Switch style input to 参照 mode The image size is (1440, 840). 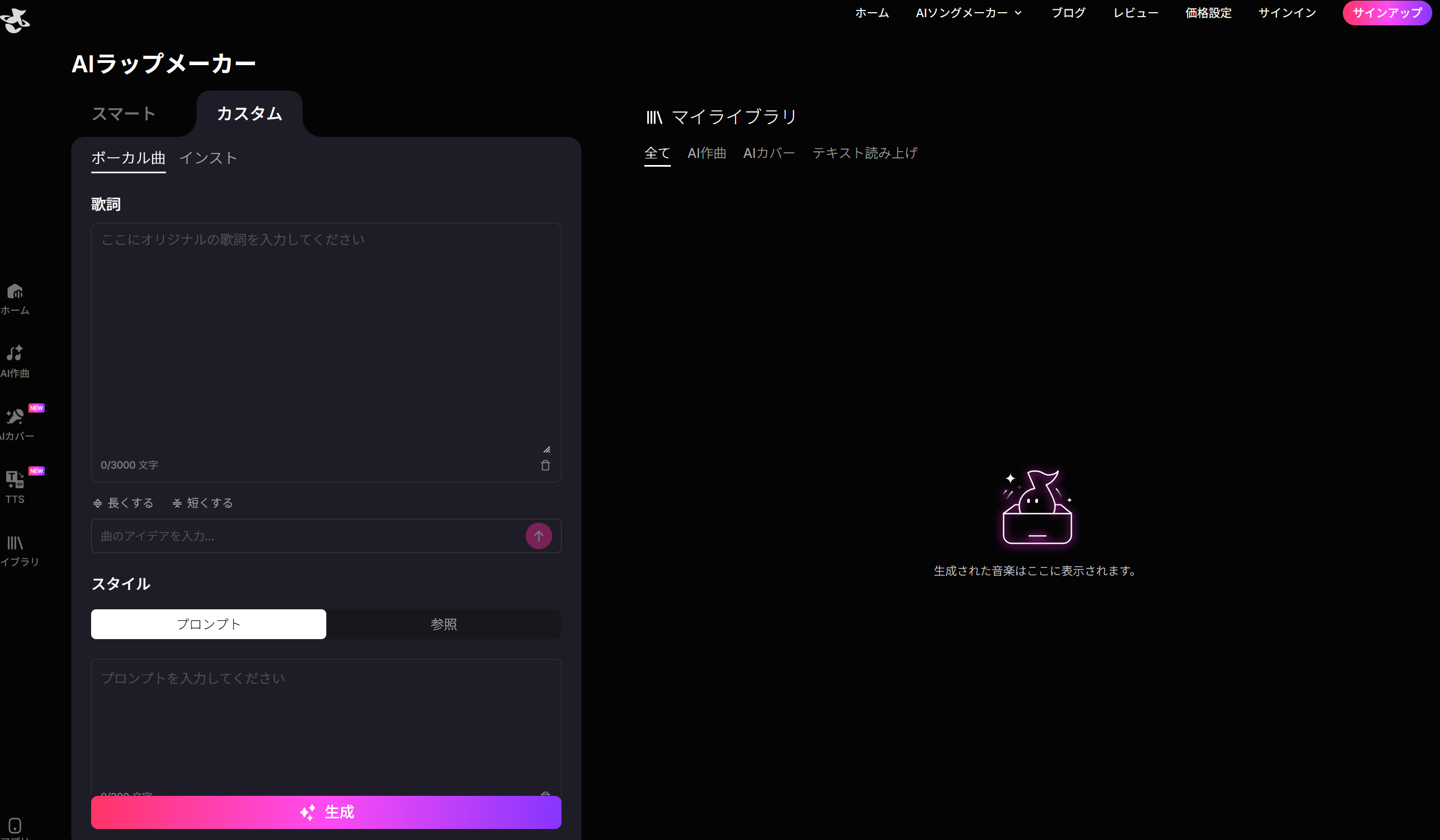[444, 624]
